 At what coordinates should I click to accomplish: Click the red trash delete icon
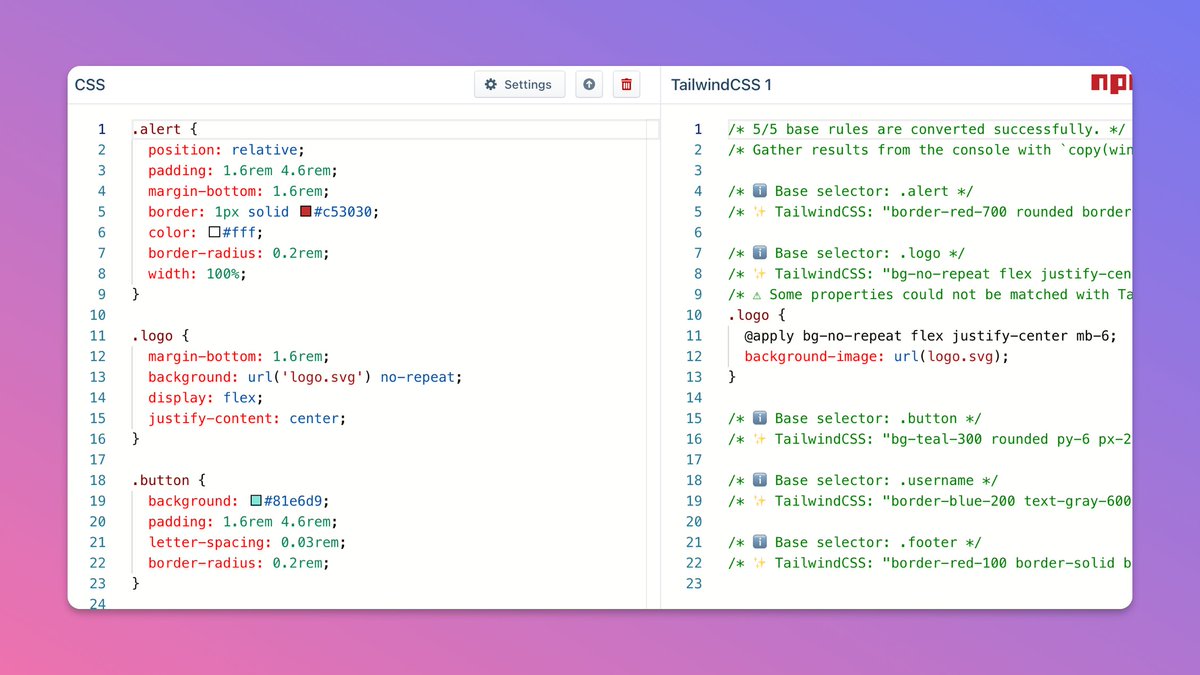[626, 85]
